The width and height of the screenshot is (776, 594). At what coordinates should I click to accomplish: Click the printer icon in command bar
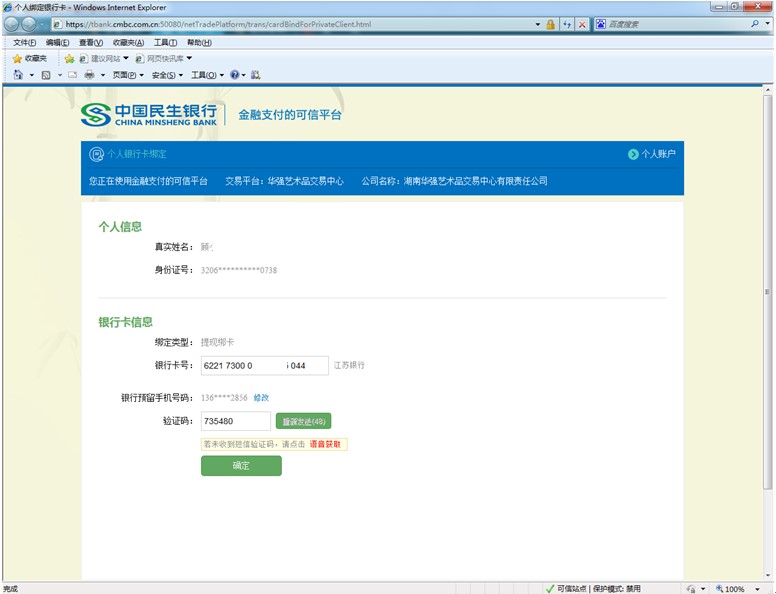click(x=89, y=75)
